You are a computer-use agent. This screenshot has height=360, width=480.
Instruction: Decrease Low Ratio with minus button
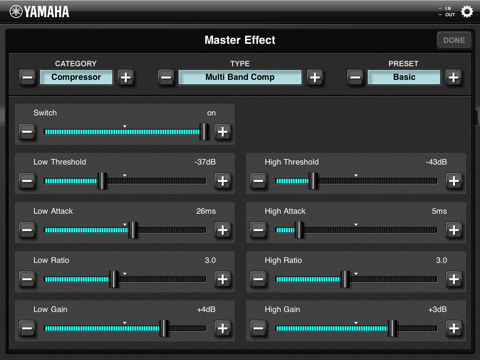(27, 279)
